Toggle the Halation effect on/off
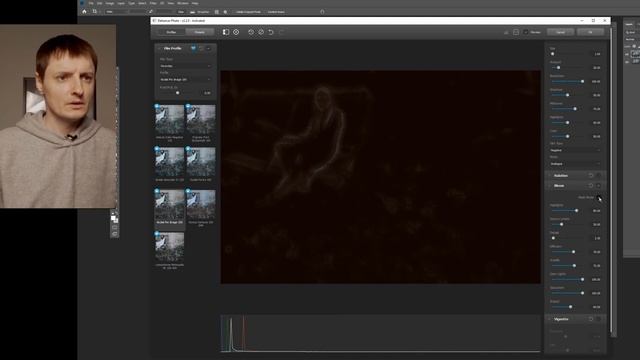The width and height of the screenshot is (640, 360). 598,176
